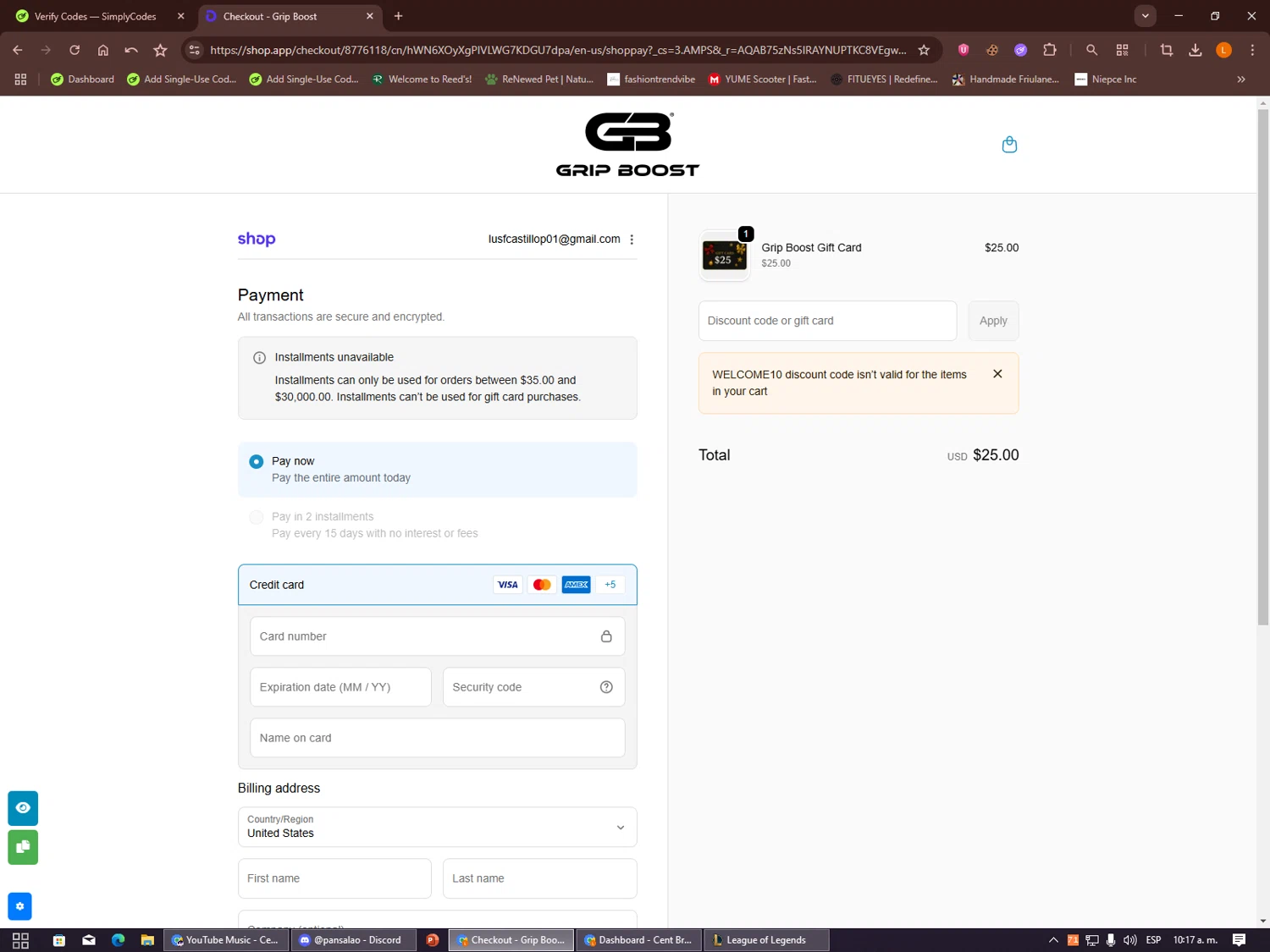
Task: Focus the Discount code or gift card field
Action: (x=827, y=321)
